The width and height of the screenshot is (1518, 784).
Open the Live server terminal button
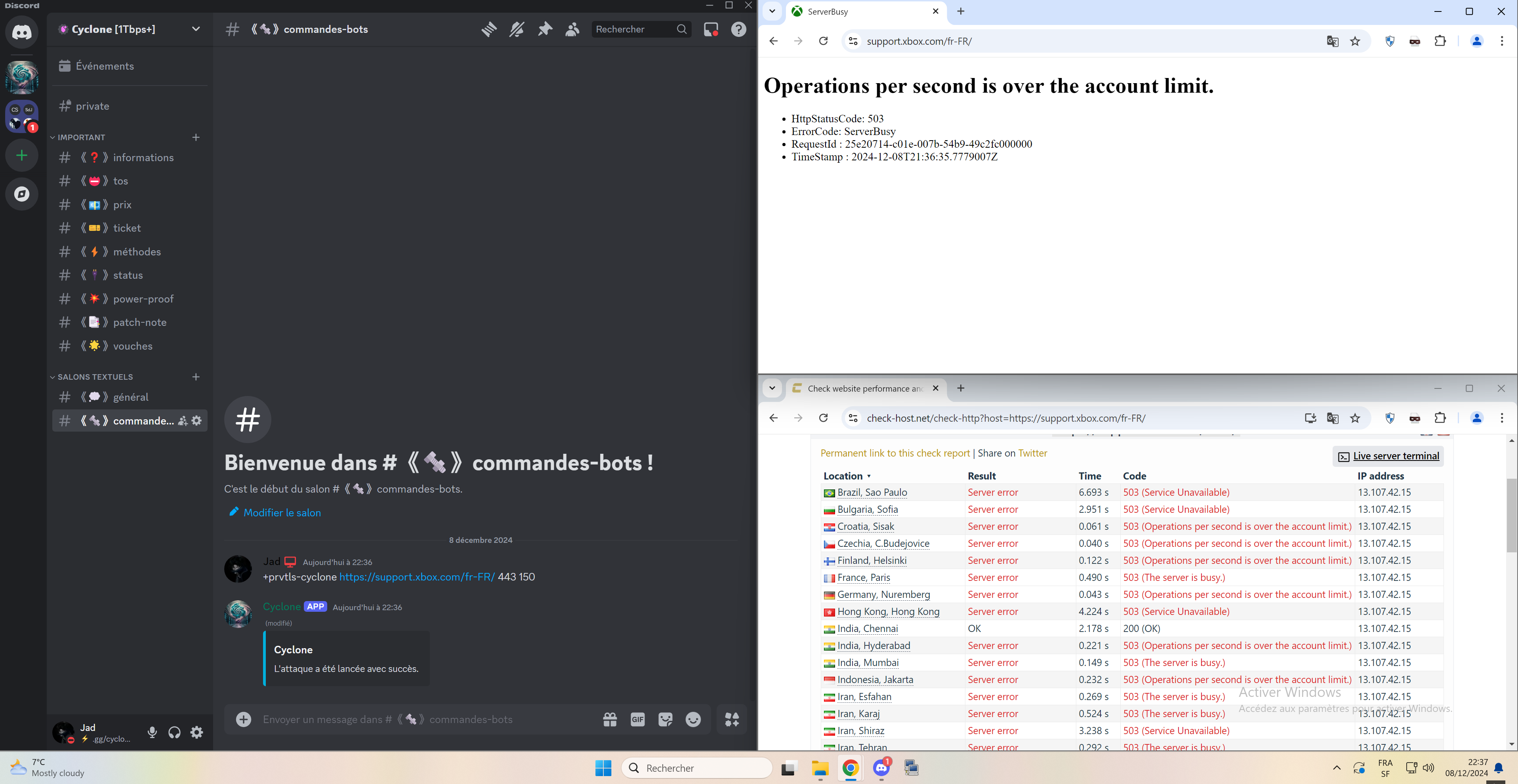click(x=1388, y=456)
